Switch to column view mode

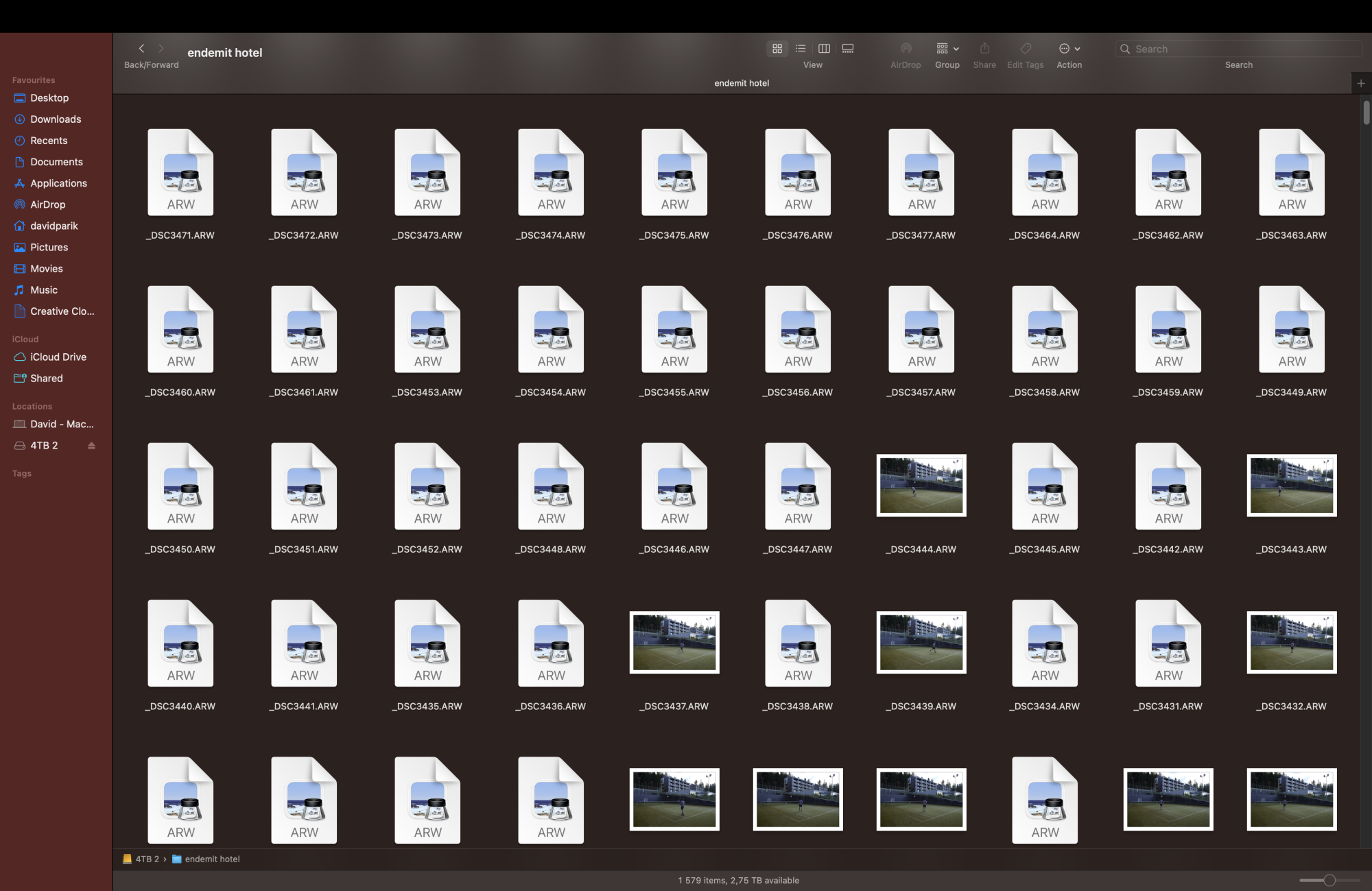tap(824, 49)
